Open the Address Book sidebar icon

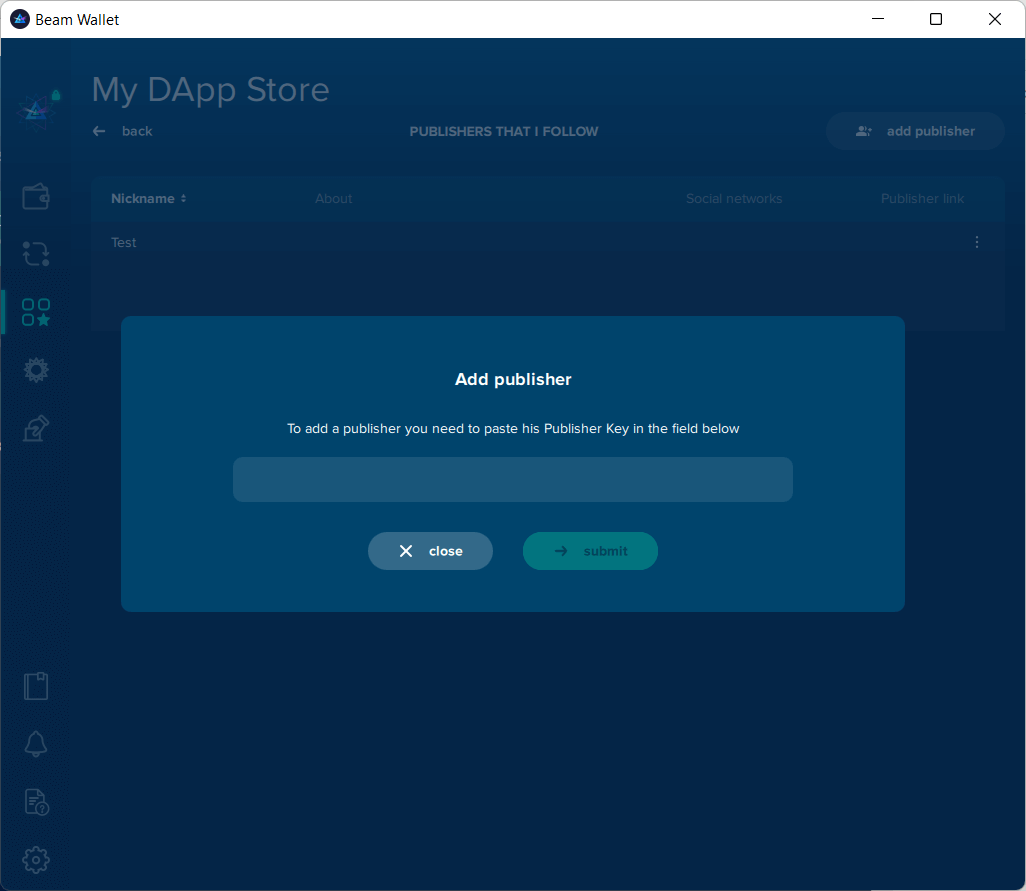tap(36, 686)
